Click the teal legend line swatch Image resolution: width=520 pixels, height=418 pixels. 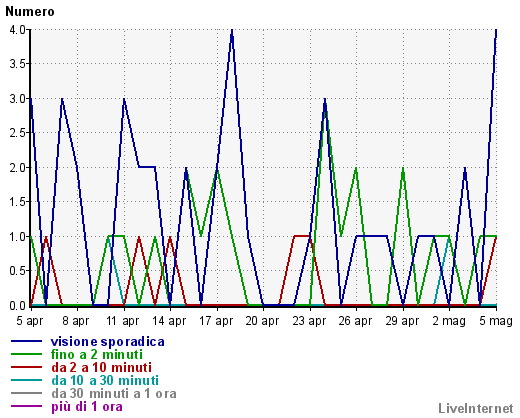pos(26,380)
